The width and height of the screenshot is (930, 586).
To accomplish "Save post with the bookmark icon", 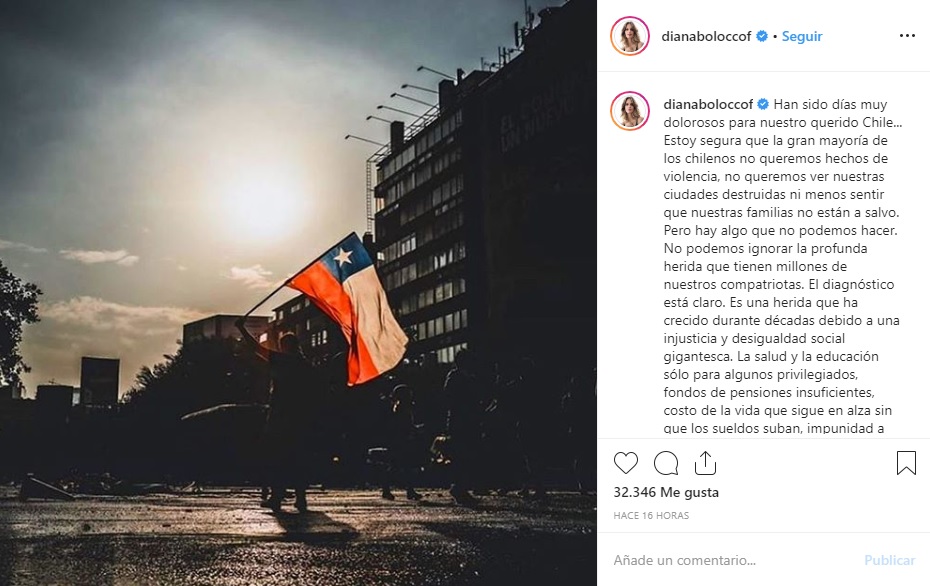I will 906,463.
